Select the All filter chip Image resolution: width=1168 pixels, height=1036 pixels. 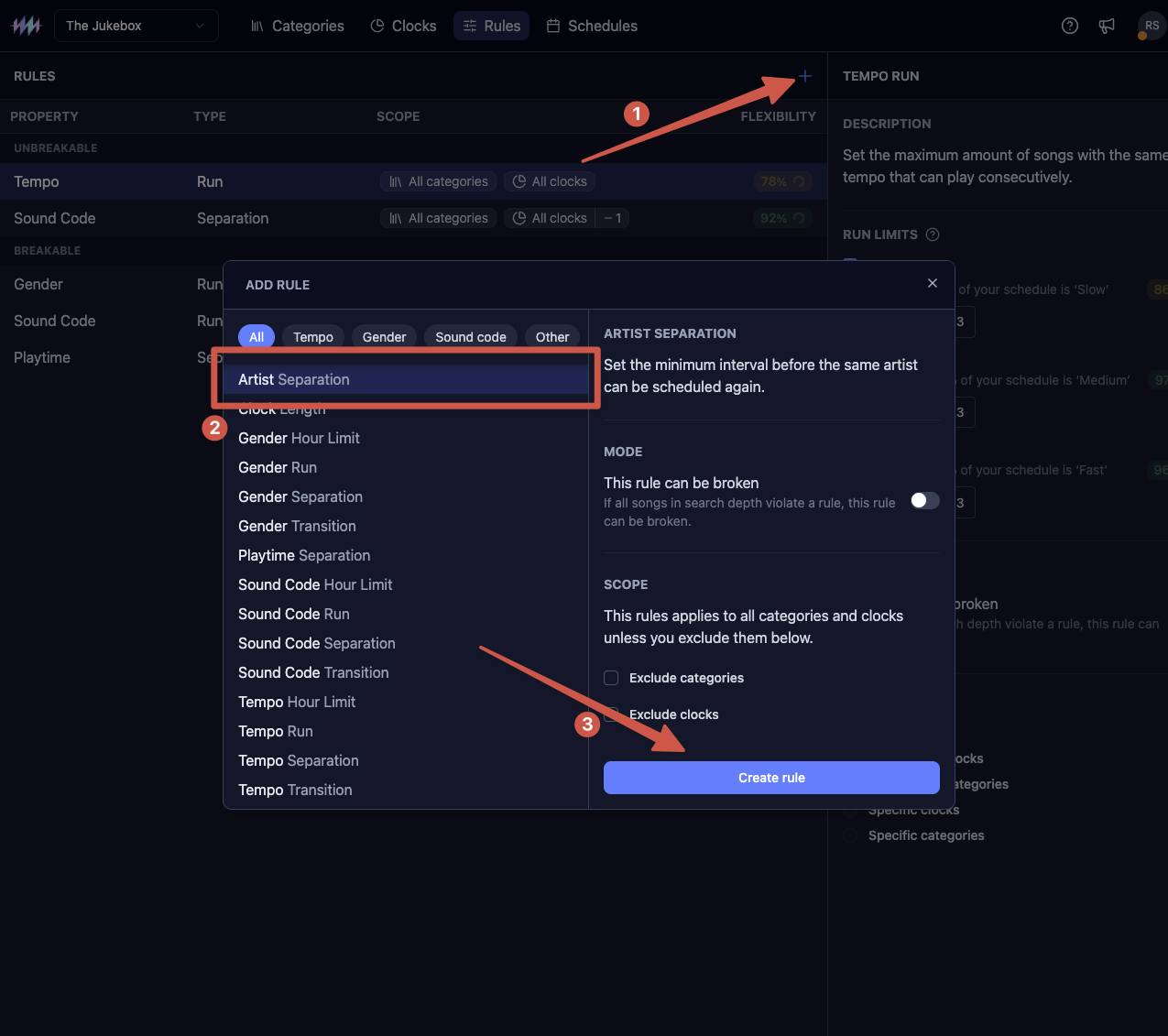tap(257, 337)
